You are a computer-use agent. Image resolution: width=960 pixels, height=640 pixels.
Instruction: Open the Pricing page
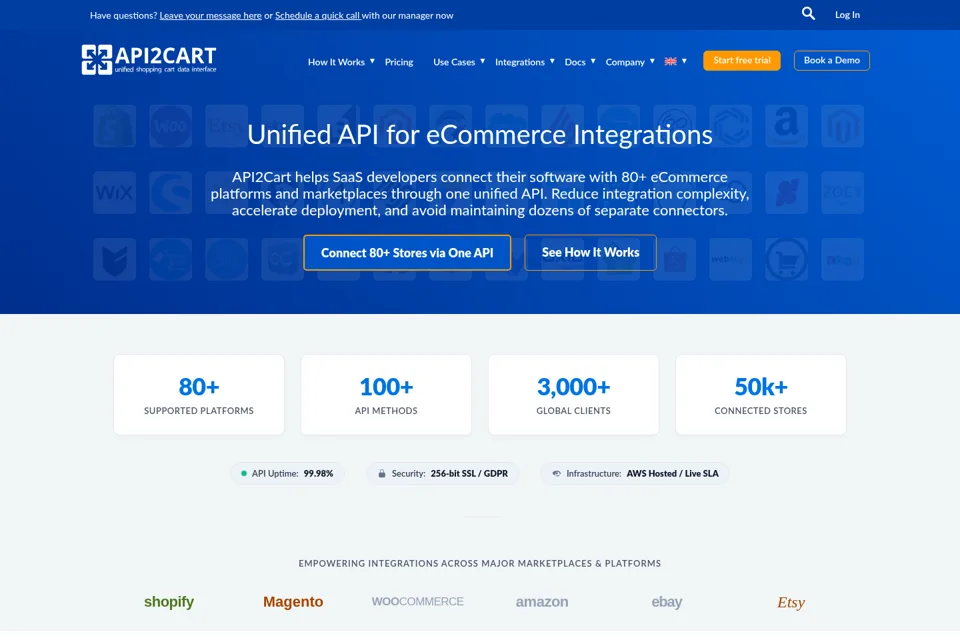coord(399,62)
